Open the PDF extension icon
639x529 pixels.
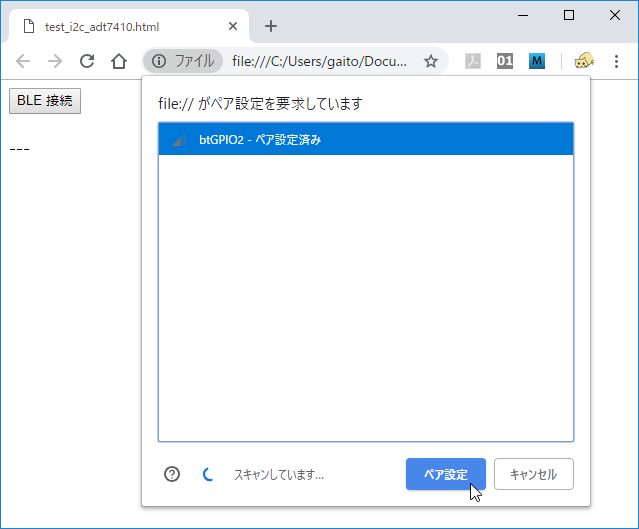click(473, 61)
